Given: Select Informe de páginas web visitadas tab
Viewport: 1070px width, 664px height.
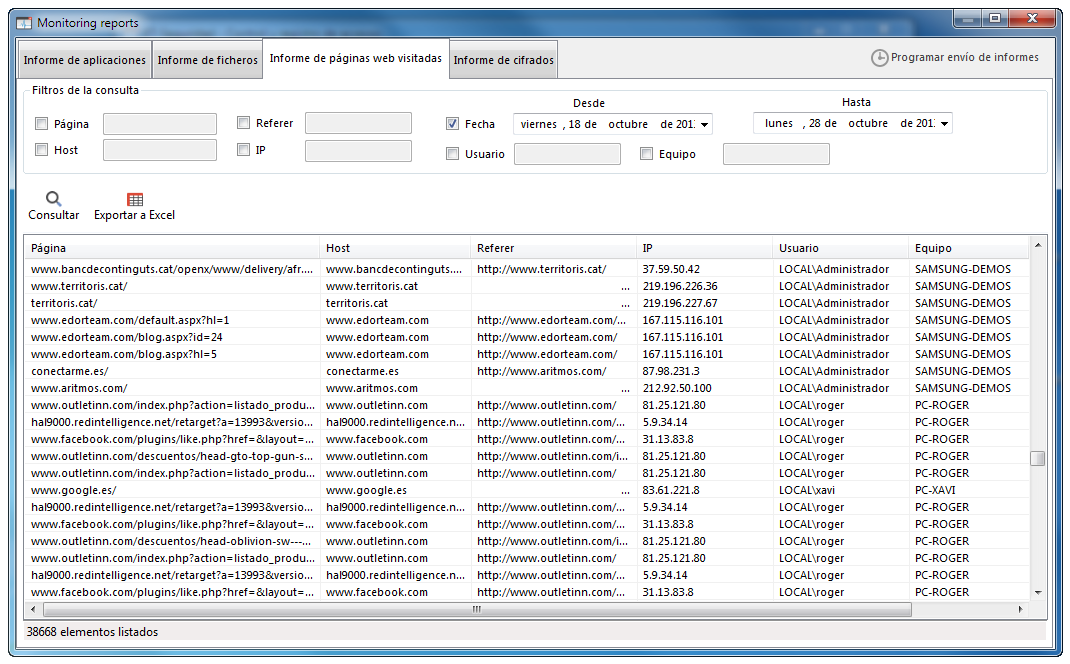Looking at the screenshot, I should click(x=356, y=58).
